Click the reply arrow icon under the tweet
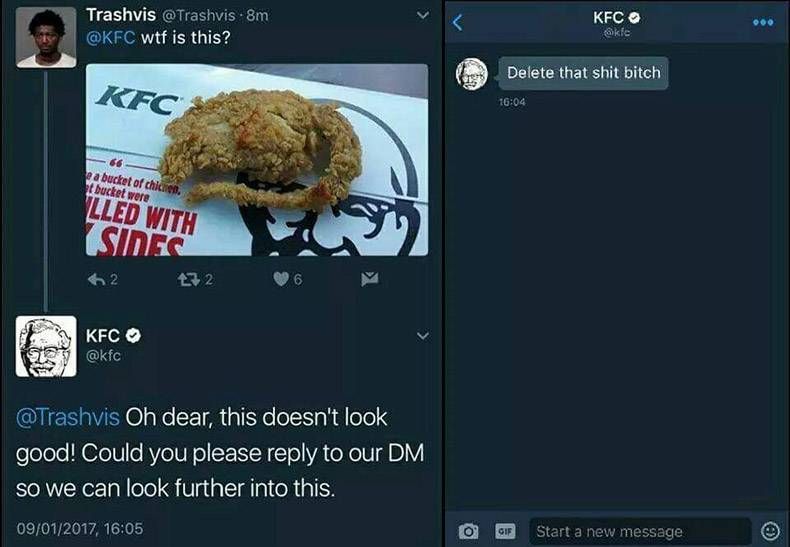790x547 pixels. 98,280
